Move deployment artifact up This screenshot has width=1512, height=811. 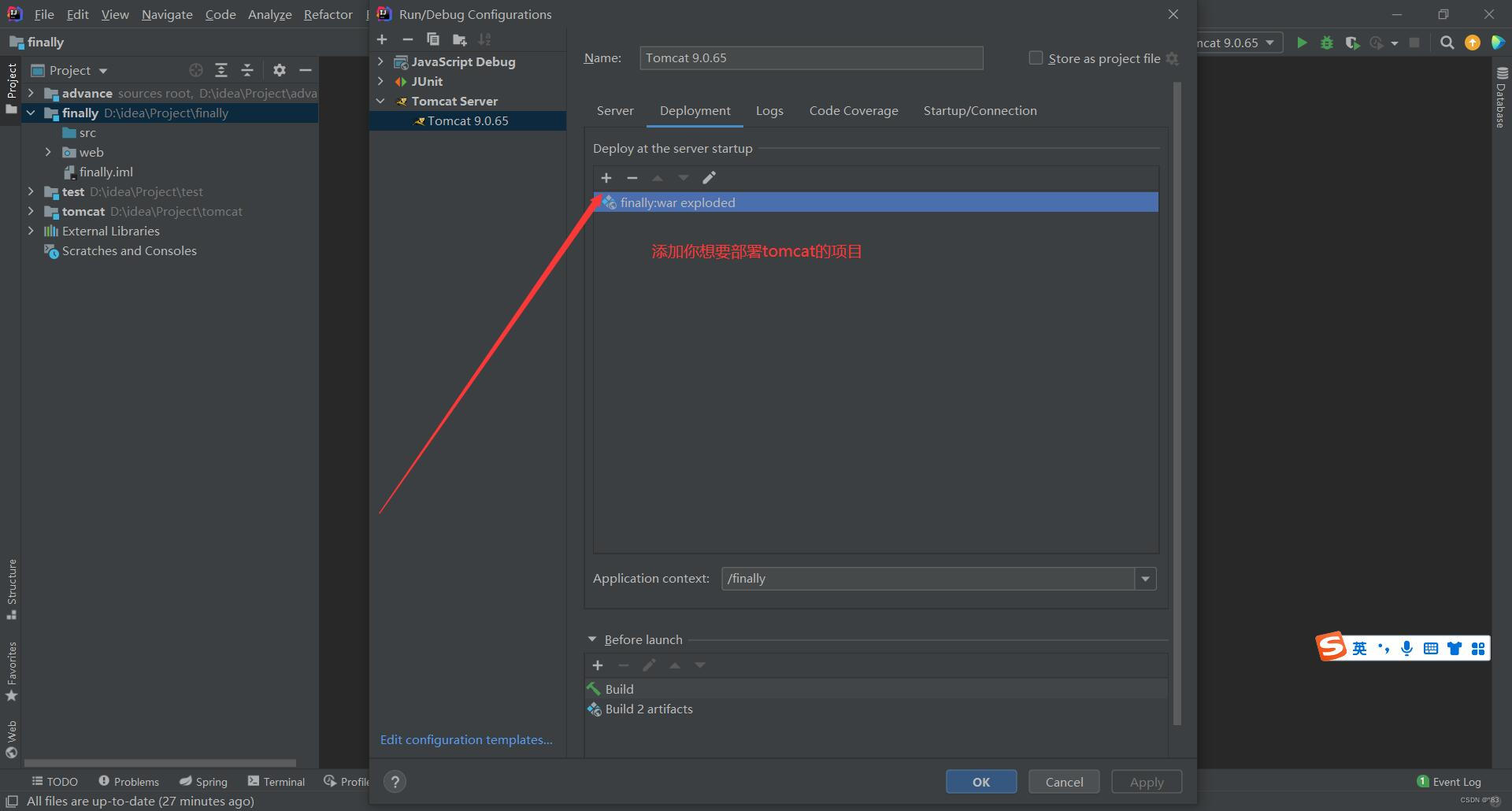(658, 178)
